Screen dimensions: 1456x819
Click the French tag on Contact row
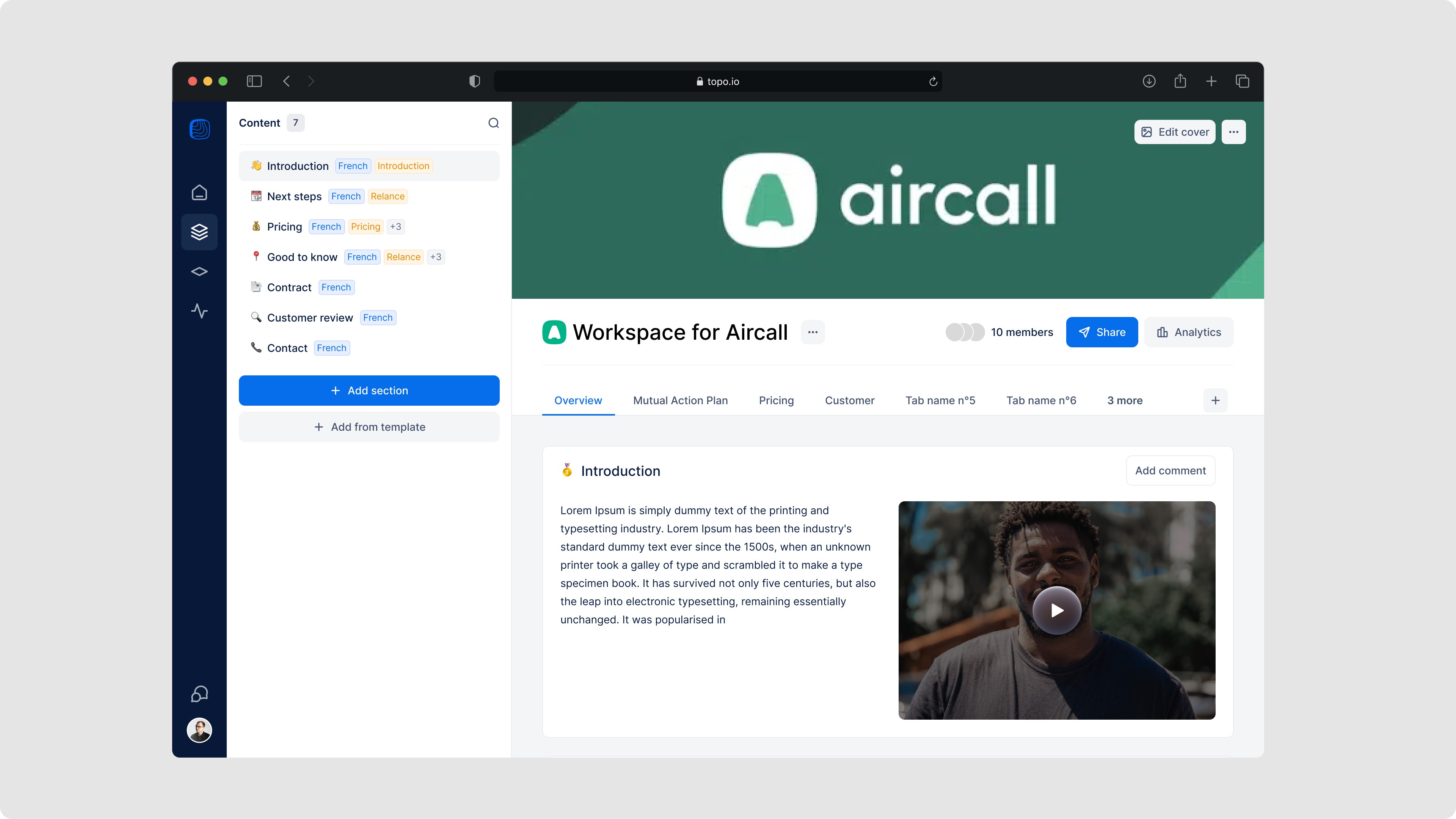point(332,348)
